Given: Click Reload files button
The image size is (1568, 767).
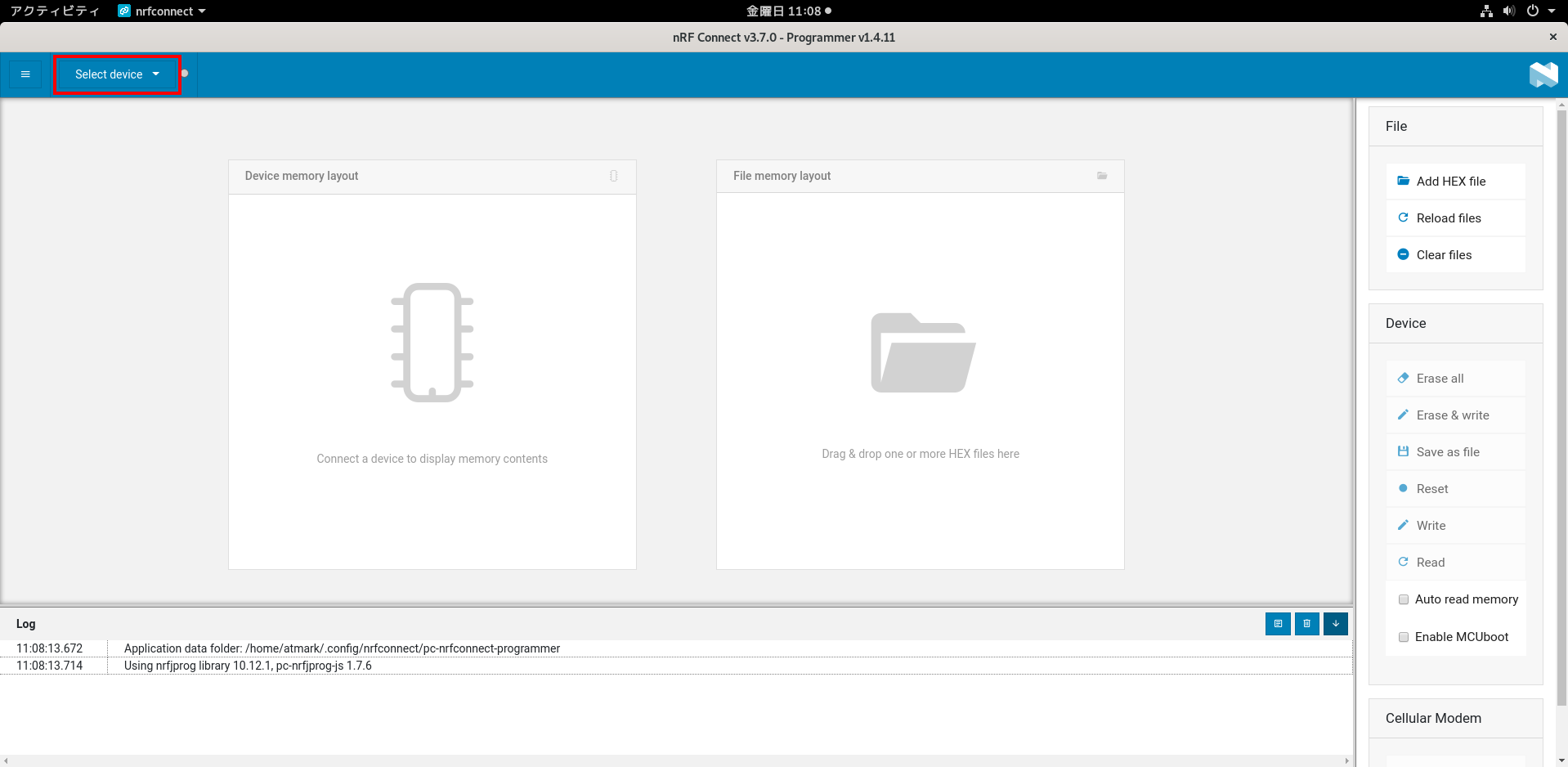Looking at the screenshot, I should tap(1455, 218).
